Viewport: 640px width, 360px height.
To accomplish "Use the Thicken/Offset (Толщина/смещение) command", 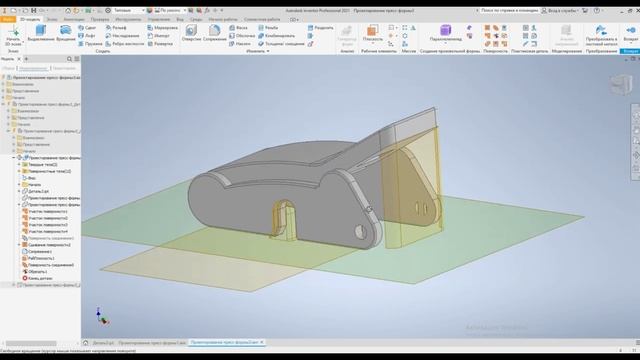I will [281, 44].
